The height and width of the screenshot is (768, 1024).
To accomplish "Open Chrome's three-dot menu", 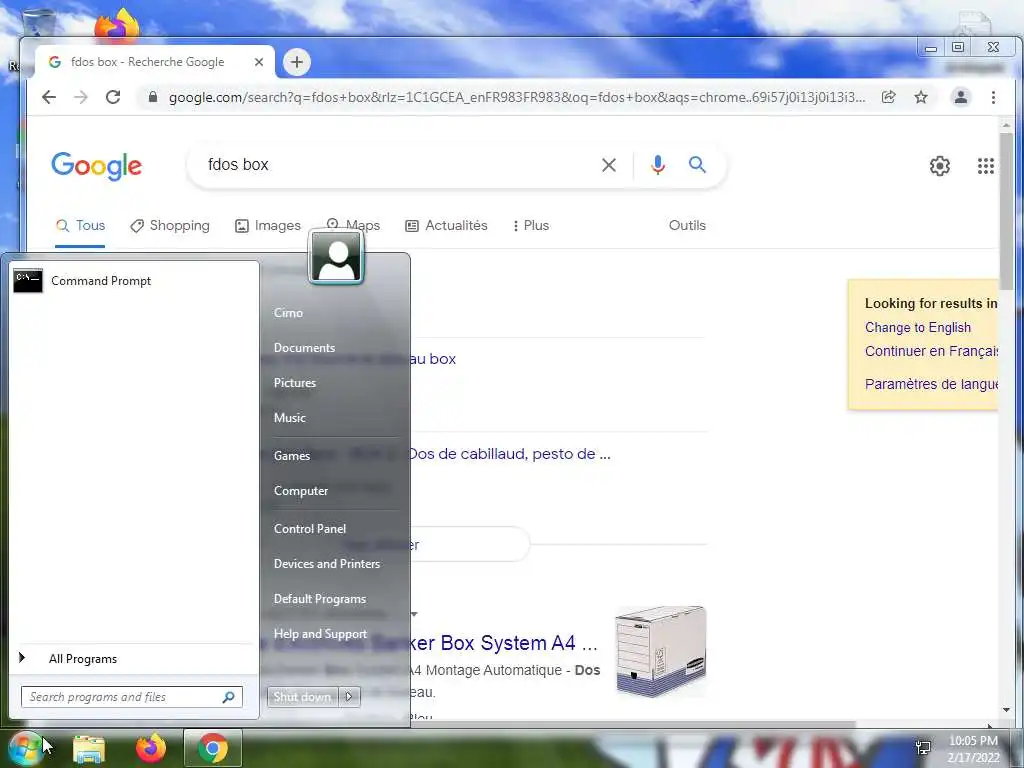I will [x=993, y=97].
